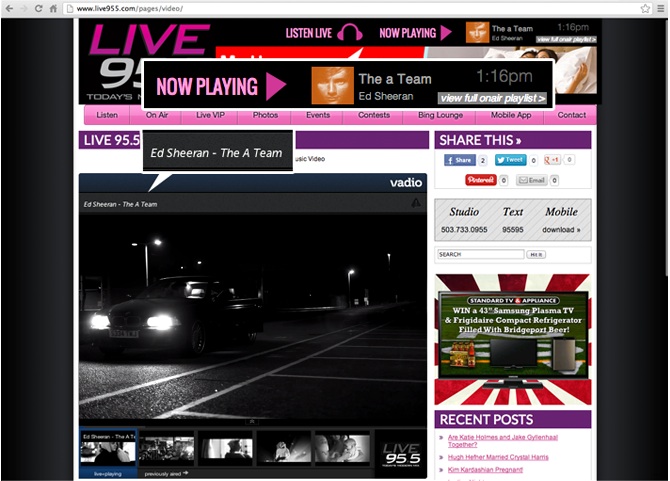670x481 pixels.
Task: Click the Listen Live headphones icon
Action: (x=350, y=32)
